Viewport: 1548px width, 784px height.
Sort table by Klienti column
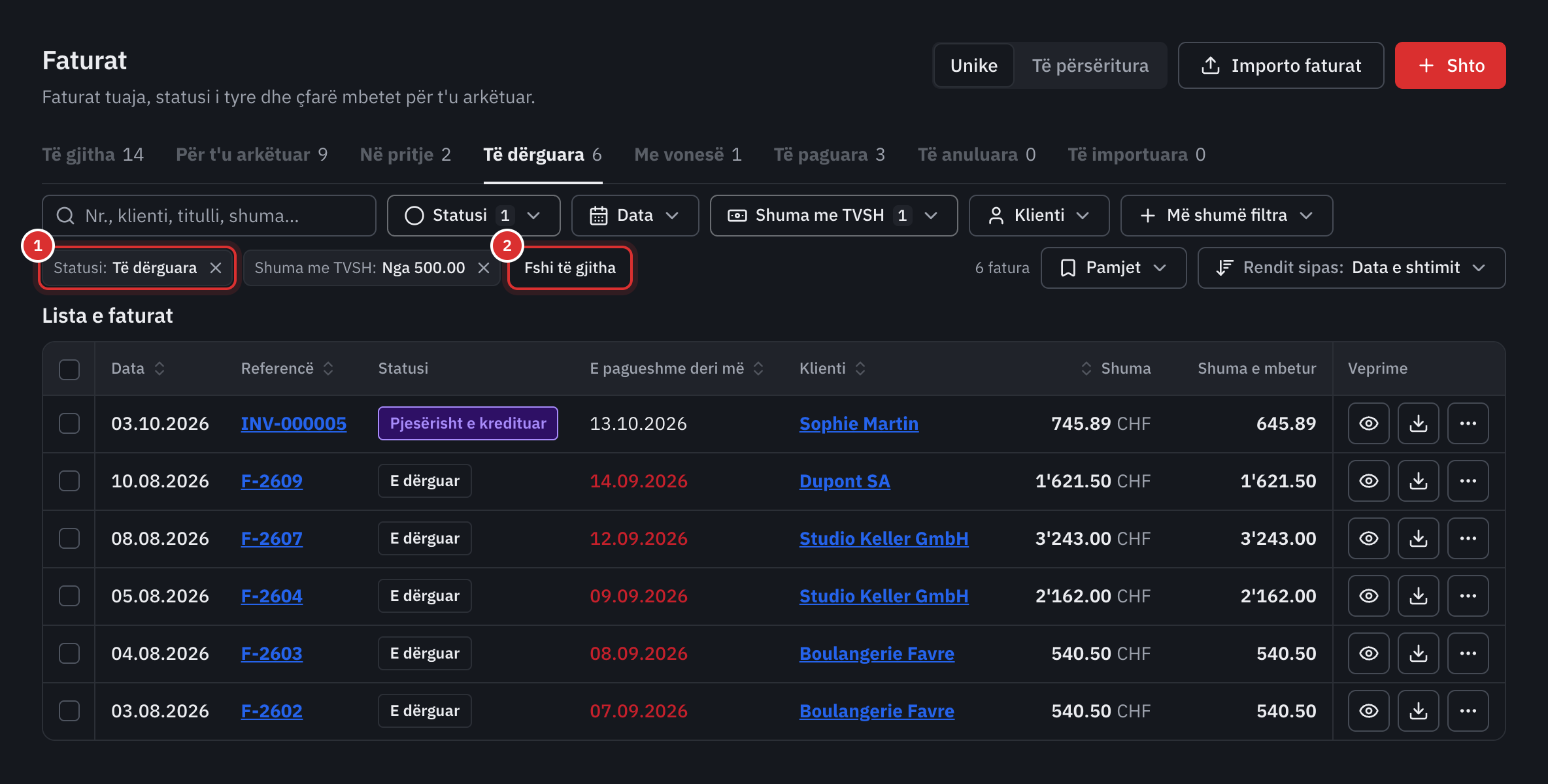(x=832, y=368)
